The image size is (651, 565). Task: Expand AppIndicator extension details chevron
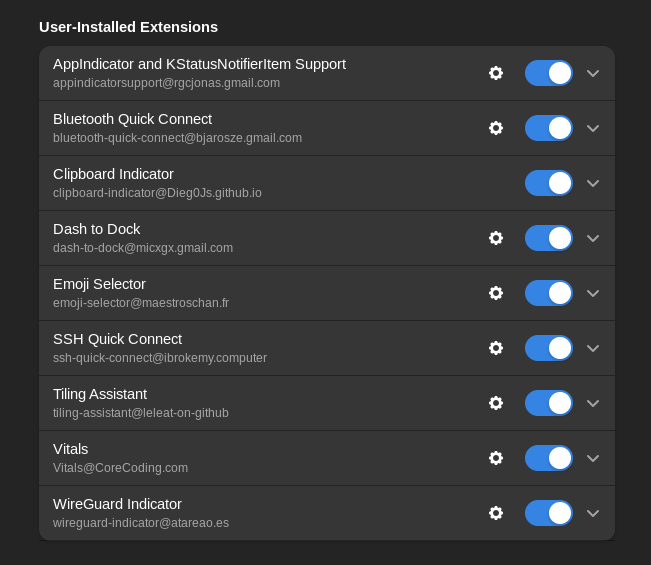click(593, 73)
